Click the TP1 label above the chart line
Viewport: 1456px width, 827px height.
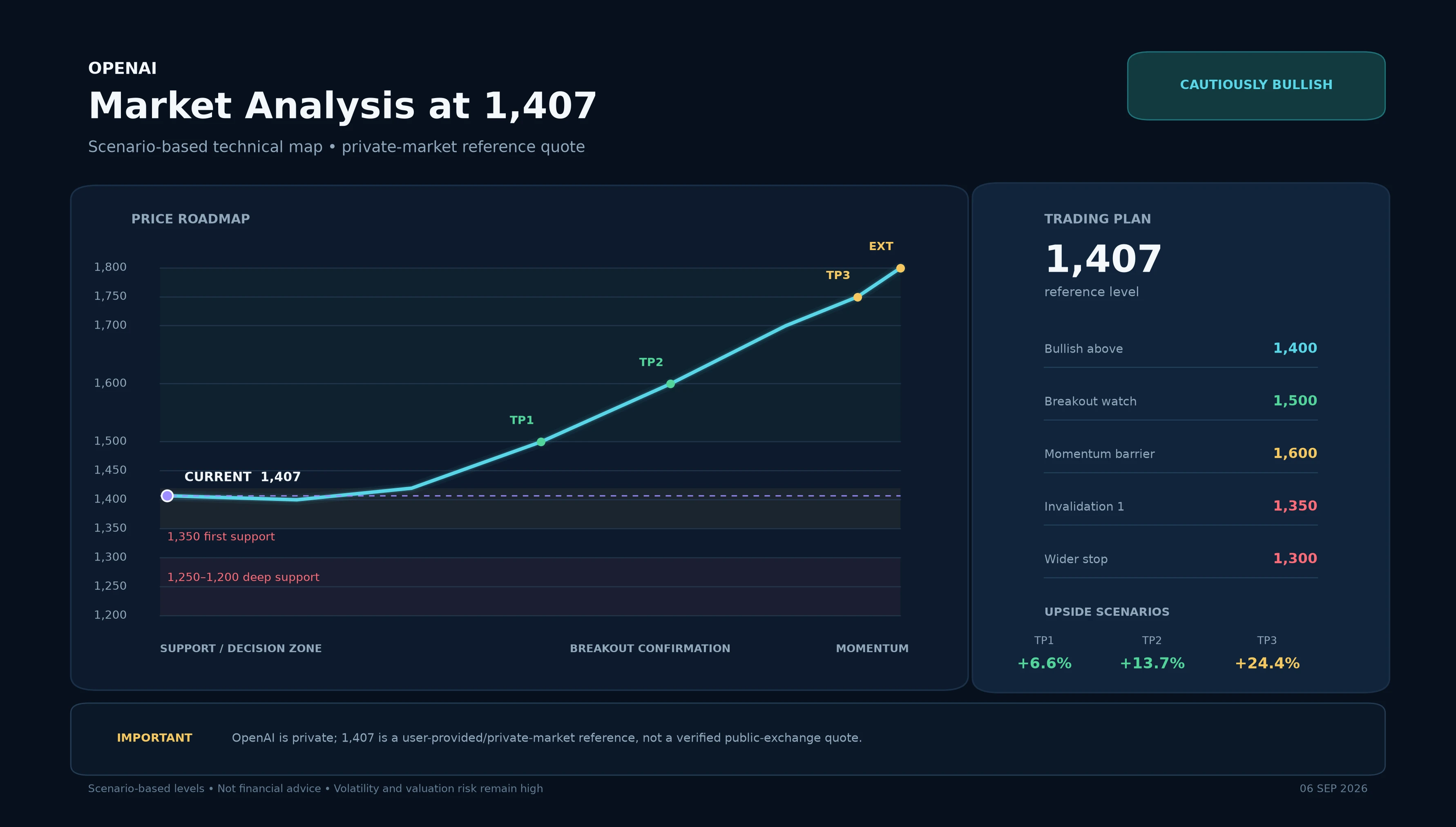521,420
